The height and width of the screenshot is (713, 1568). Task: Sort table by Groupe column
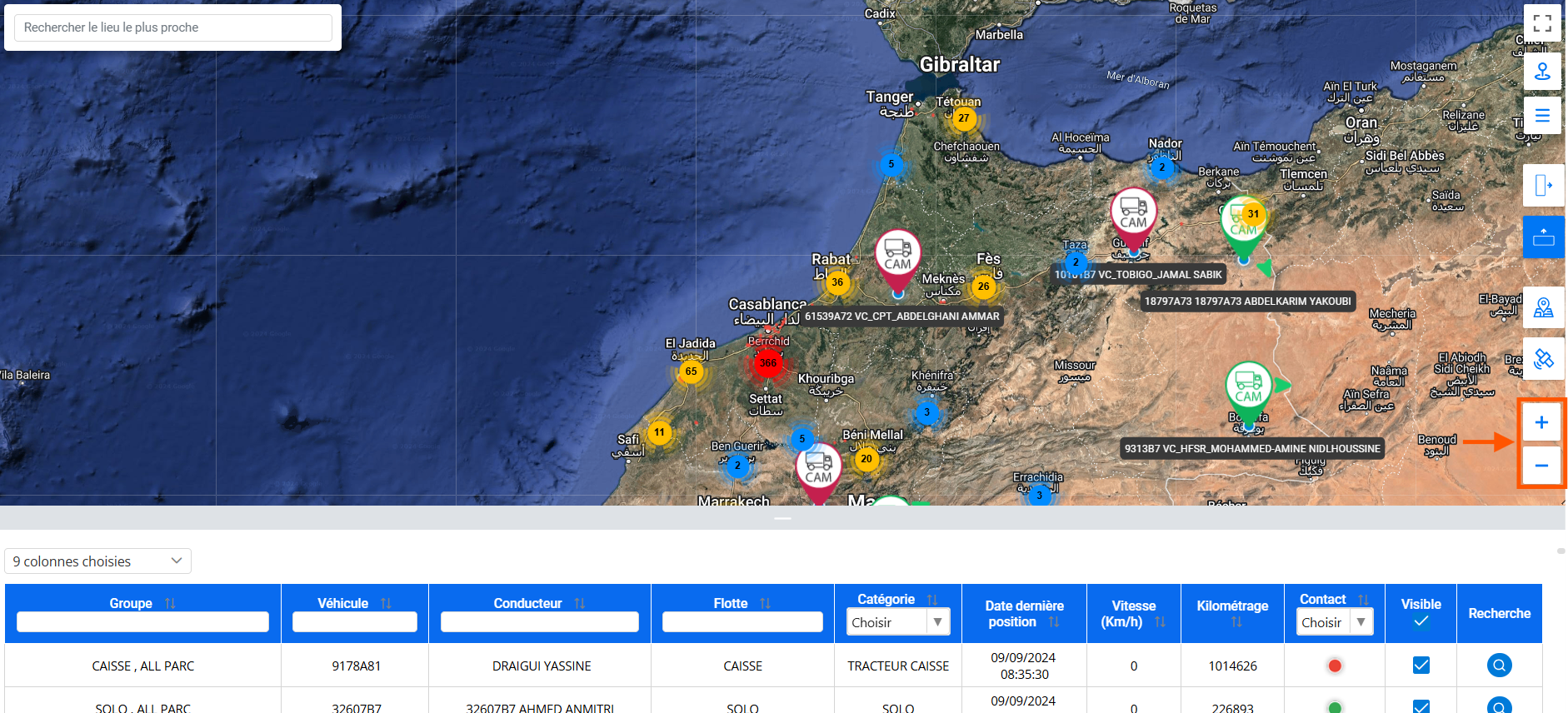(x=170, y=603)
